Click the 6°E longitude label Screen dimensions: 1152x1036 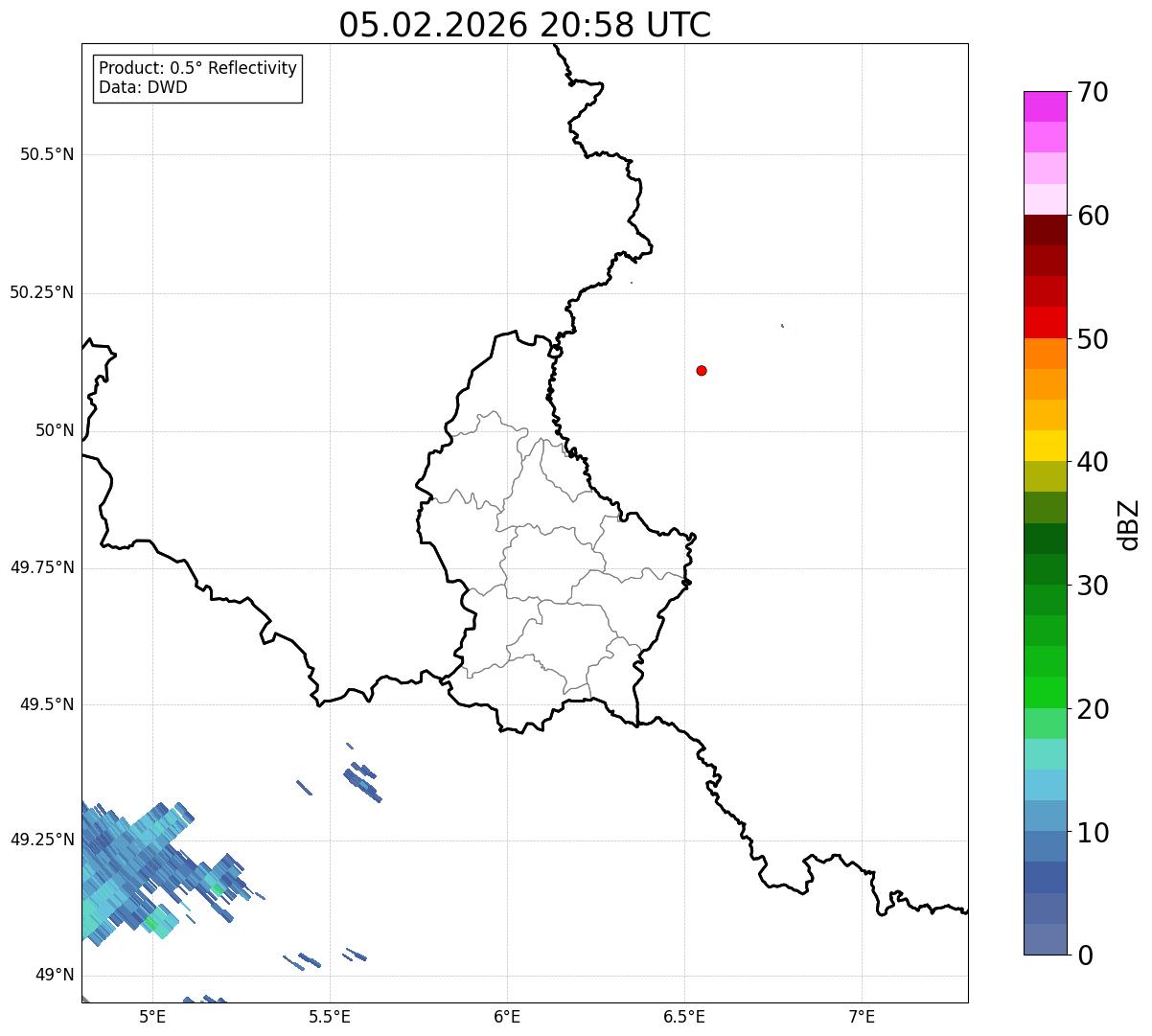tap(507, 1016)
